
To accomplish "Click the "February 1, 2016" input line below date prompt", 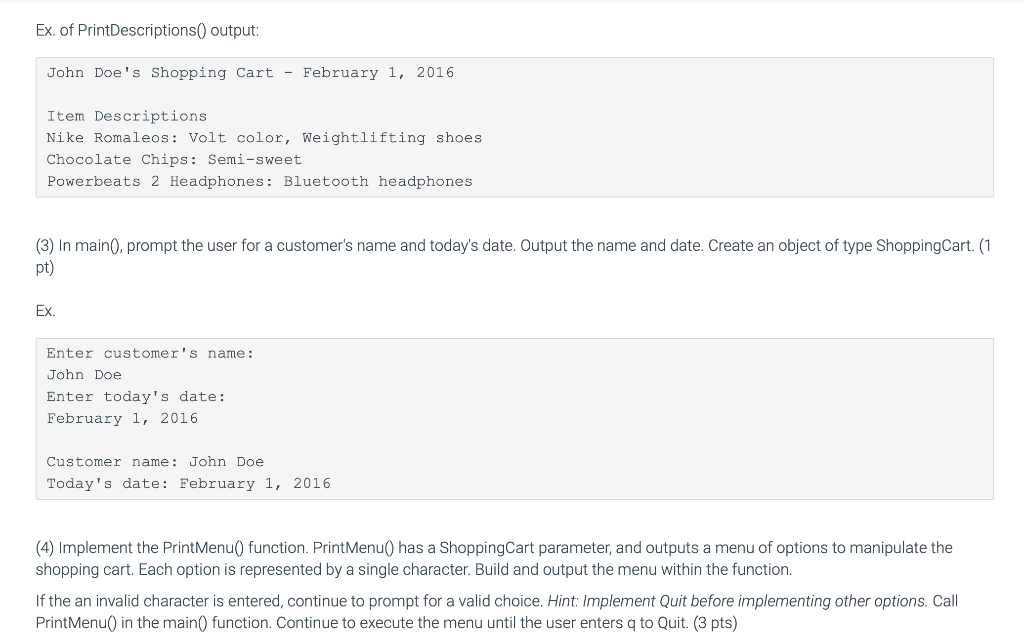I will (x=122, y=419).
